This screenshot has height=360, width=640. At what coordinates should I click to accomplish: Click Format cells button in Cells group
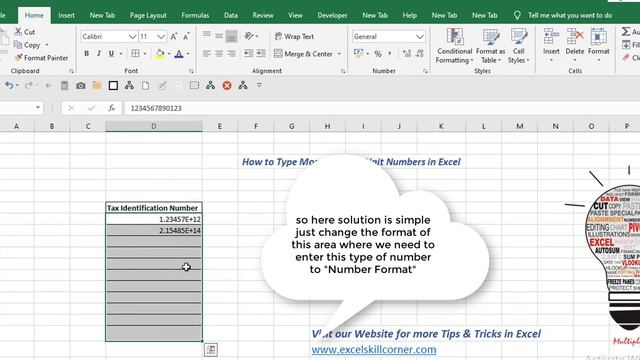coord(598,45)
